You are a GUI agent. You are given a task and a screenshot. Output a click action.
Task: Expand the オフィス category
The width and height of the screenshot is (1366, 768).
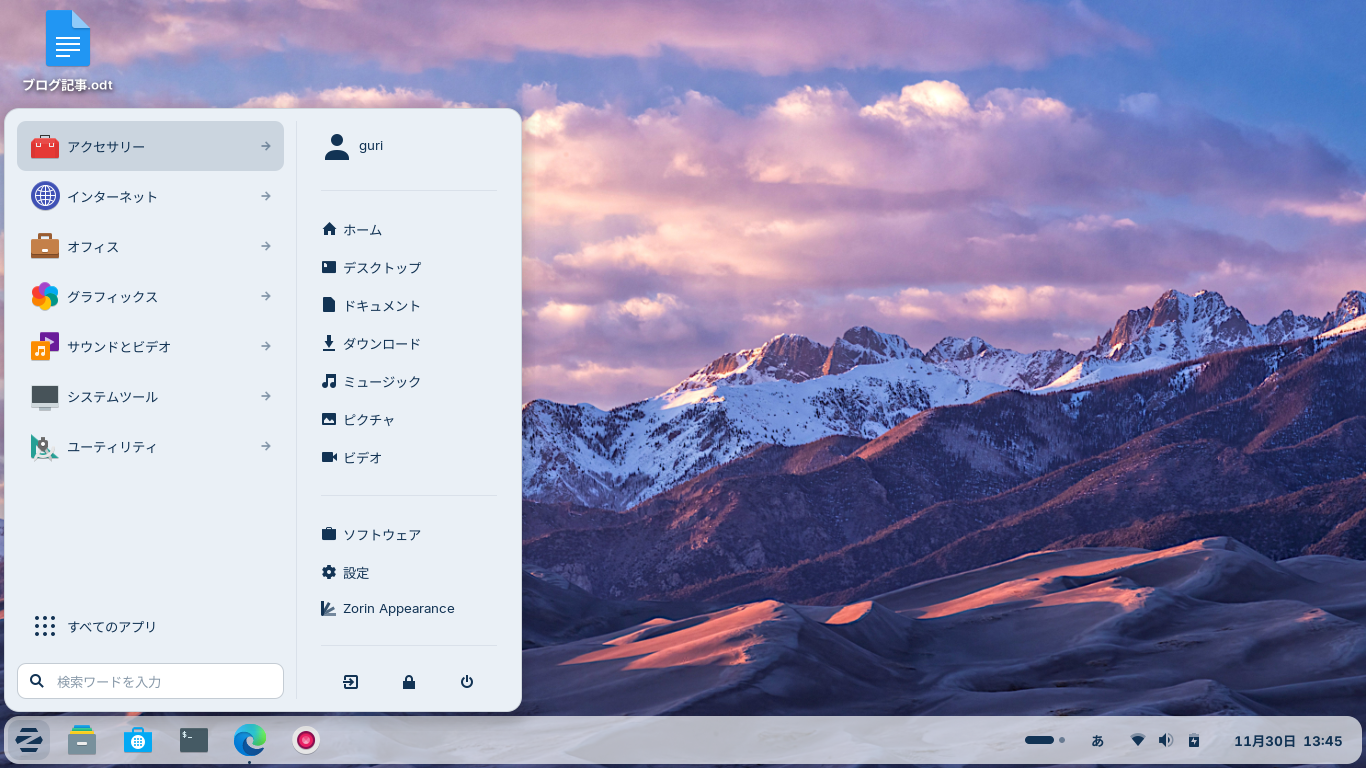[x=150, y=246]
